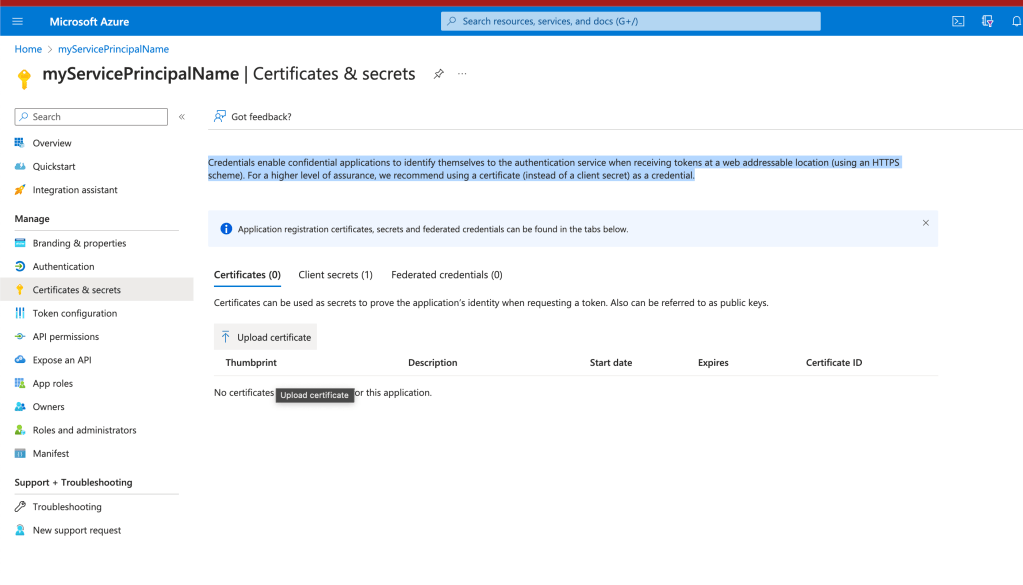
Task: Click the Got feedback? link
Action: coord(261,117)
